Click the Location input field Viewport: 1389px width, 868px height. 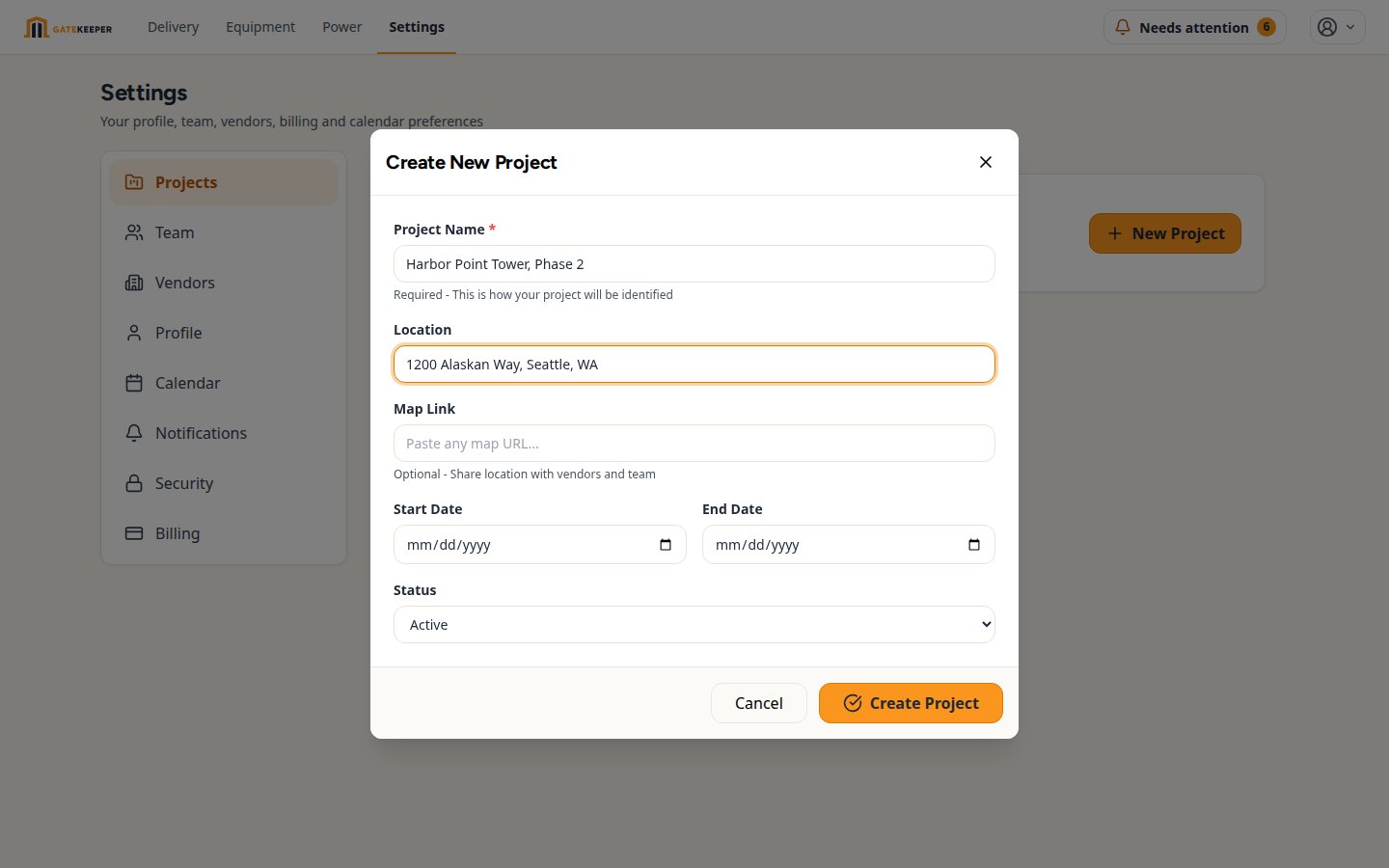click(694, 364)
